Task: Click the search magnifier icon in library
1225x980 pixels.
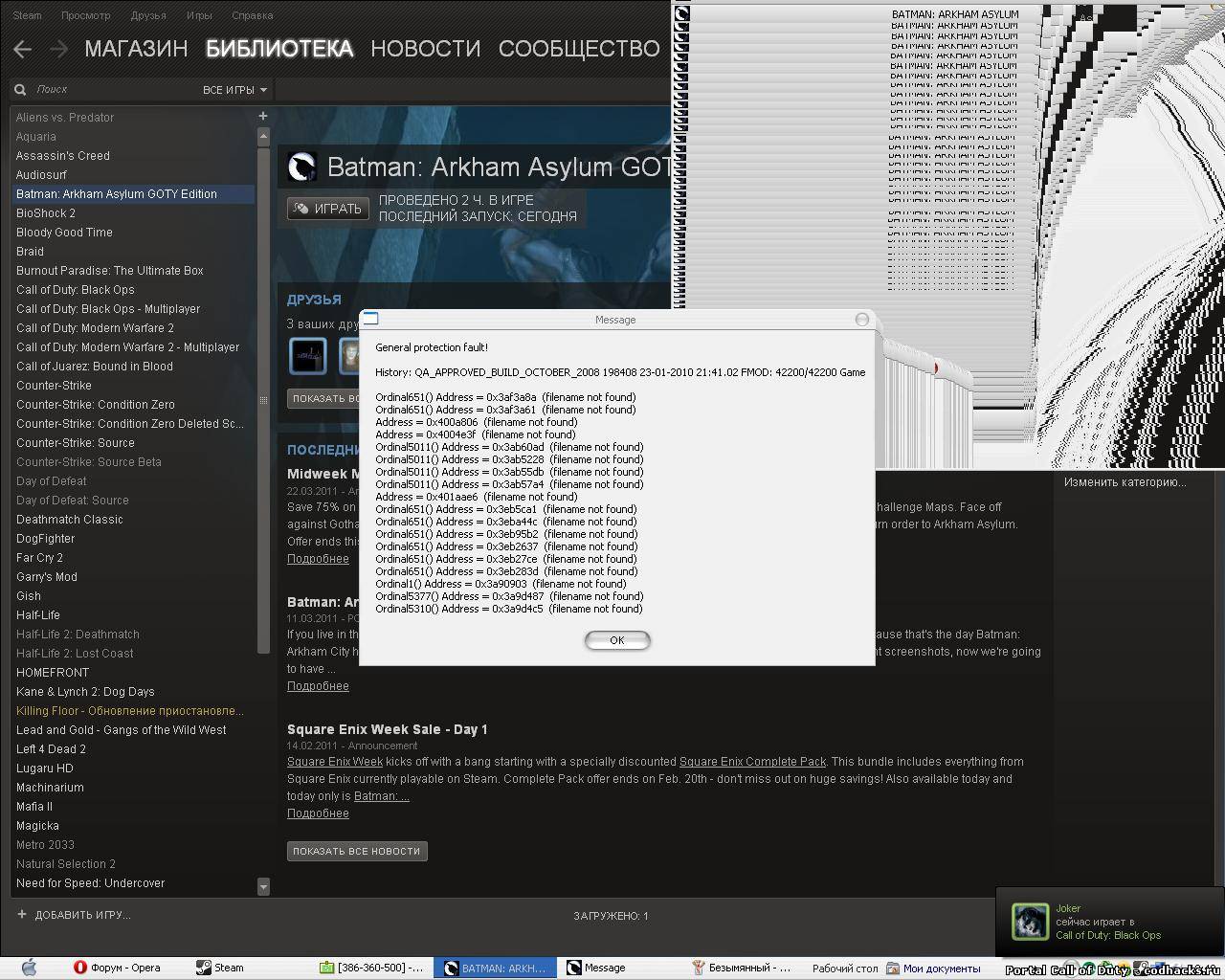Action: click(x=20, y=90)
